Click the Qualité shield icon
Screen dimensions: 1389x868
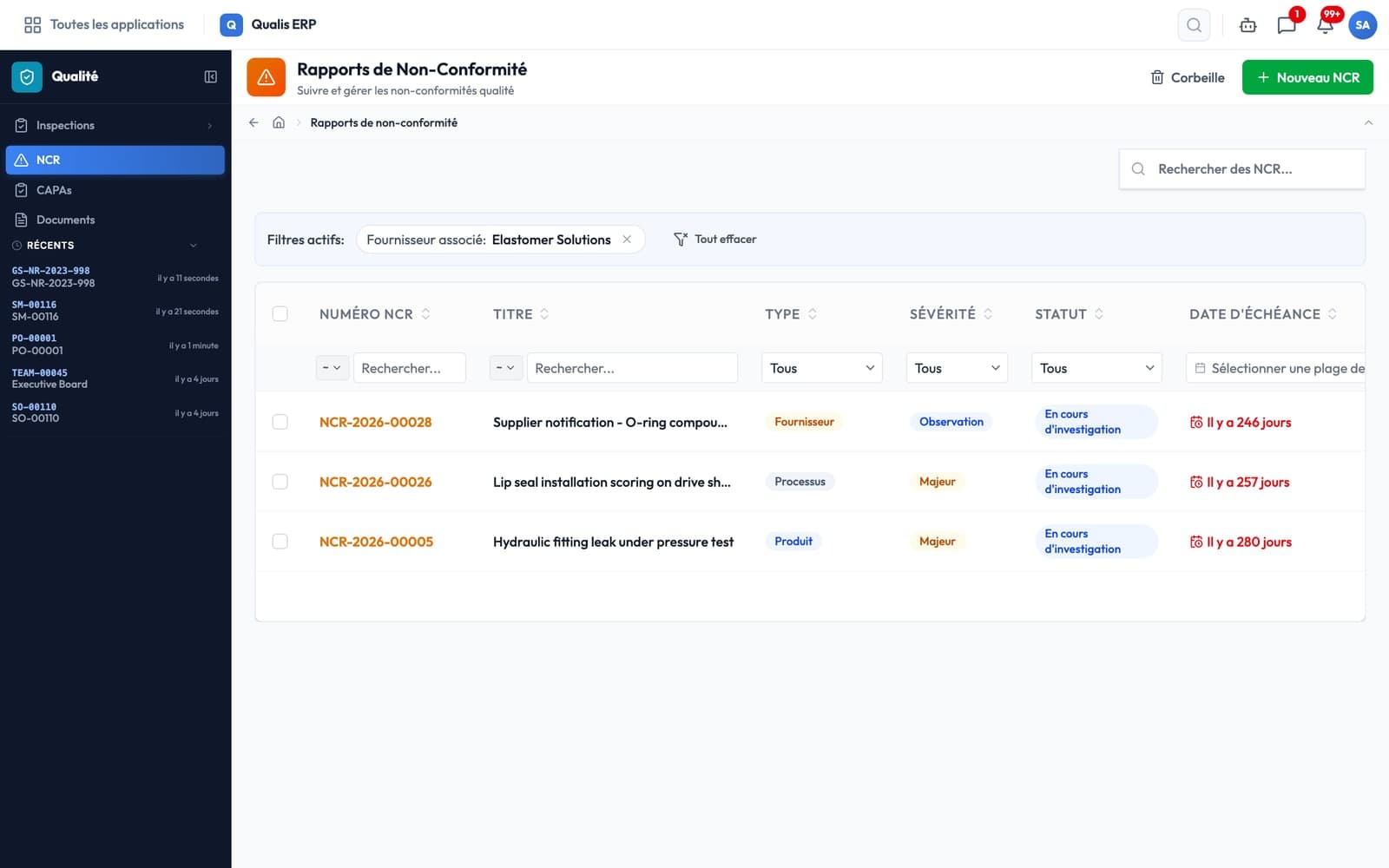pyautogui.click(x=27, y=76)
